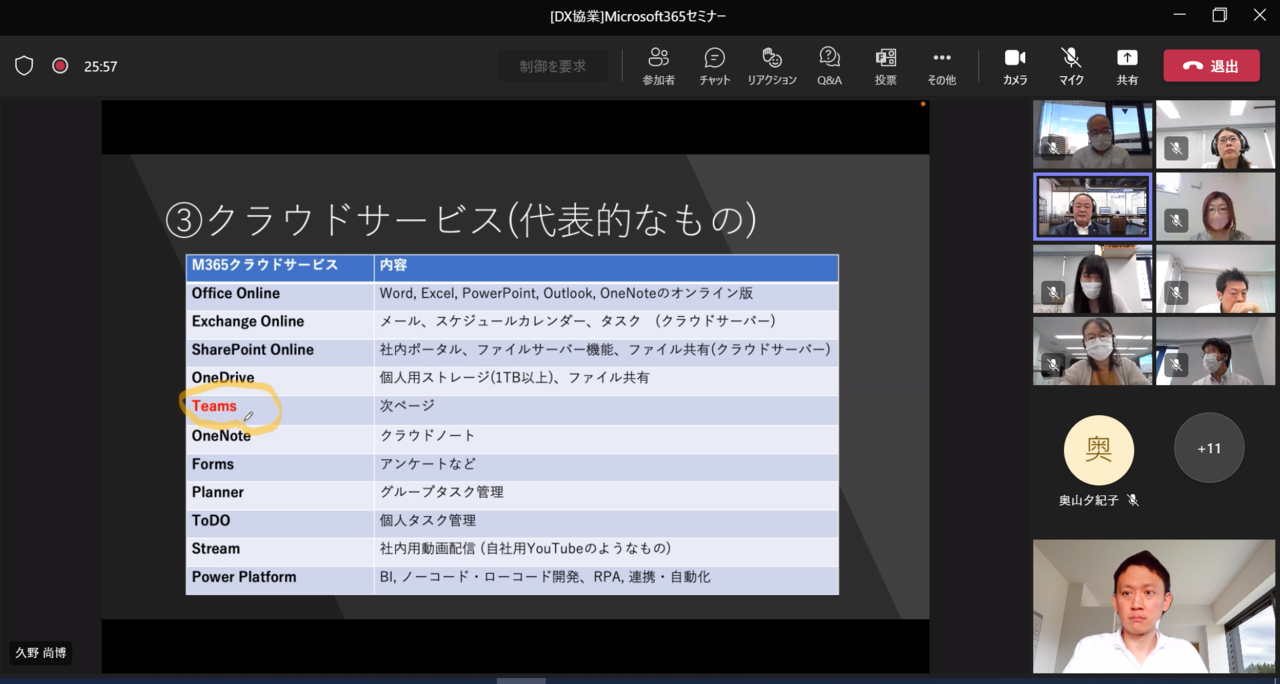The image size is (1280, 684).
Task: Open the チャット chat panel
Action: (x=714, y=66)
